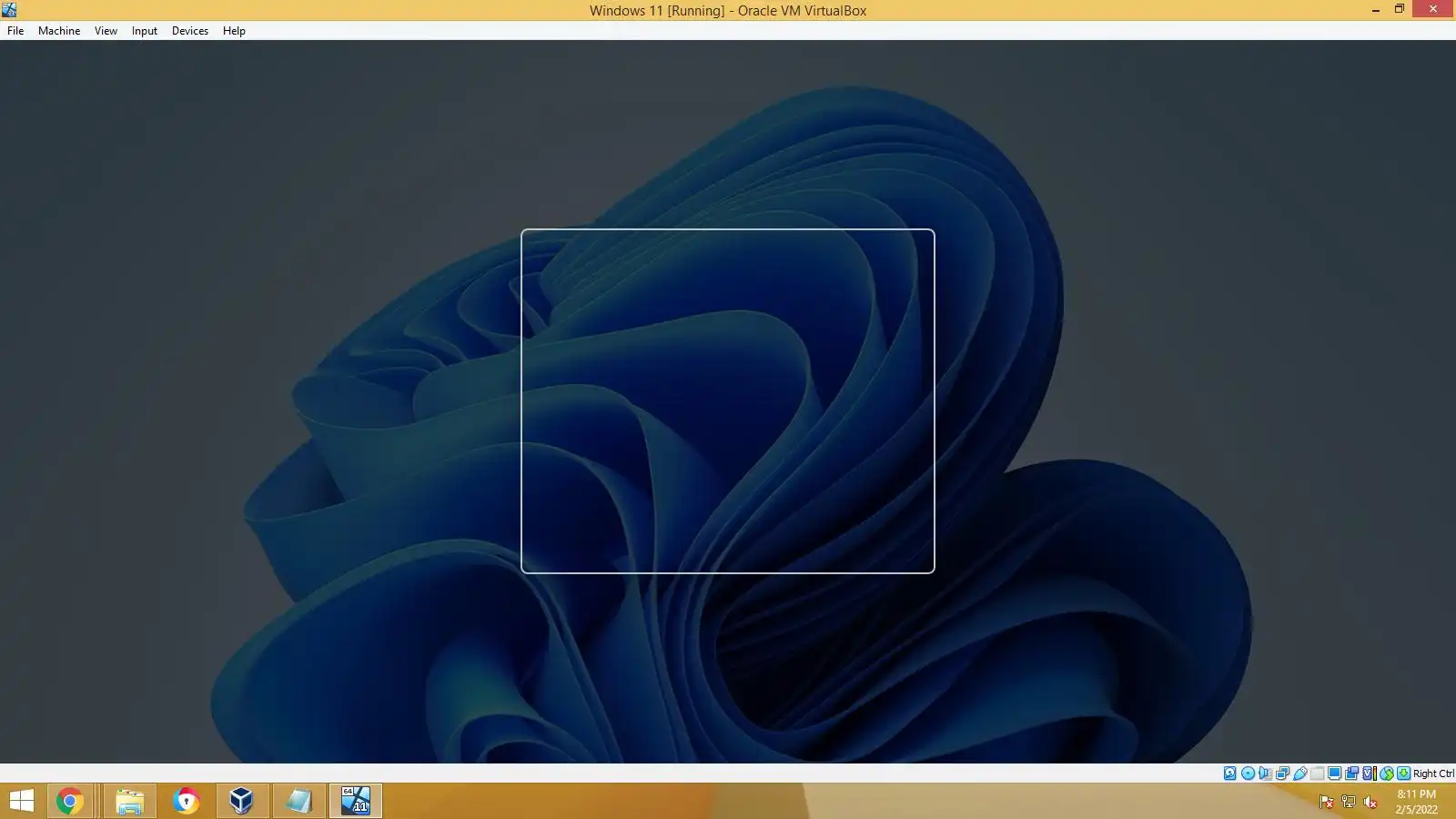Open the View menu

[x=106, y=30]
